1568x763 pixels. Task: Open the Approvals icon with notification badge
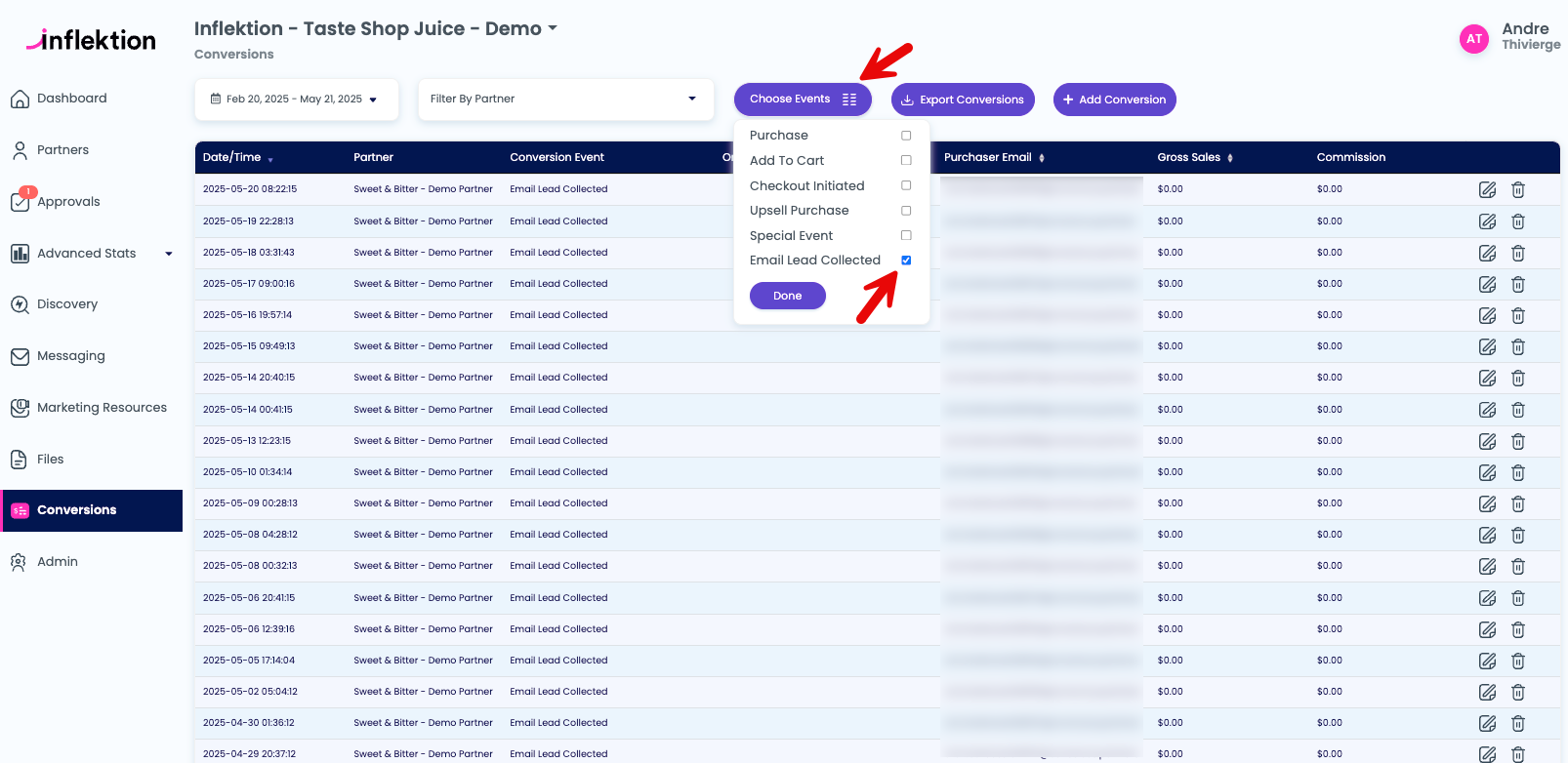[x=20, y=201]
